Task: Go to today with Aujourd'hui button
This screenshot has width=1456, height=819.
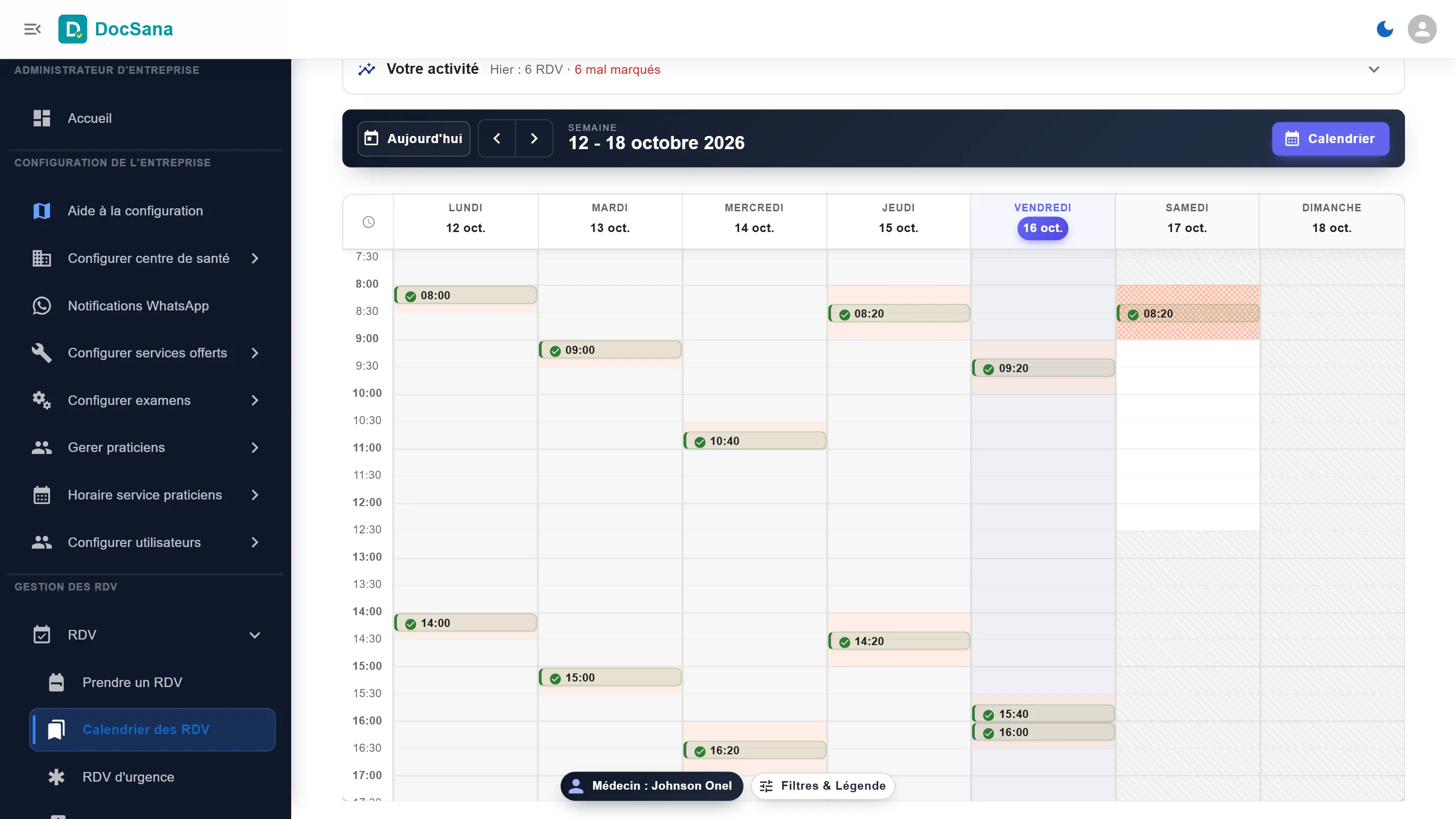Action: coord(414,139)
